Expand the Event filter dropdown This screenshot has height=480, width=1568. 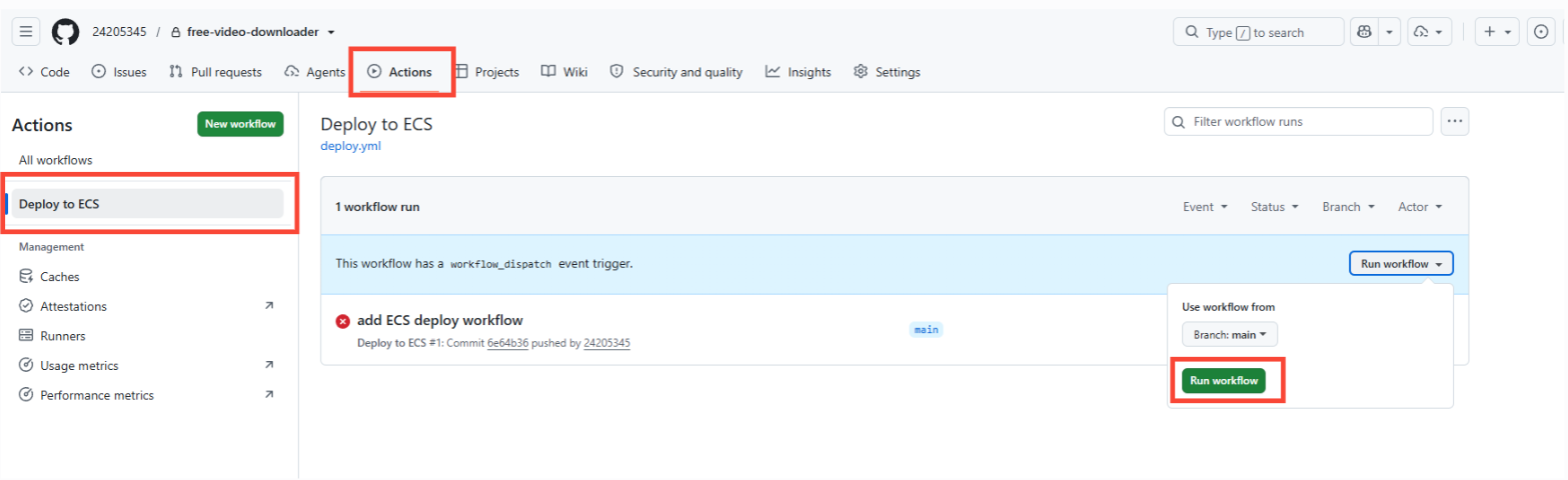coord(1205,207)
